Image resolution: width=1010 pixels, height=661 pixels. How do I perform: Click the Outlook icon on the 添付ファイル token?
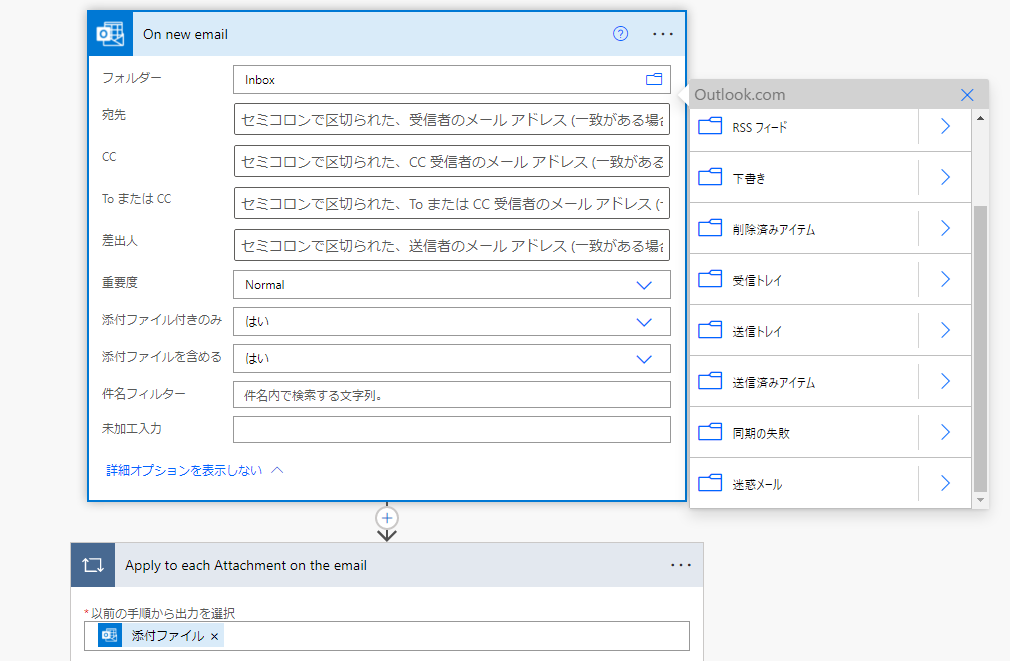[x=110, y=634]
